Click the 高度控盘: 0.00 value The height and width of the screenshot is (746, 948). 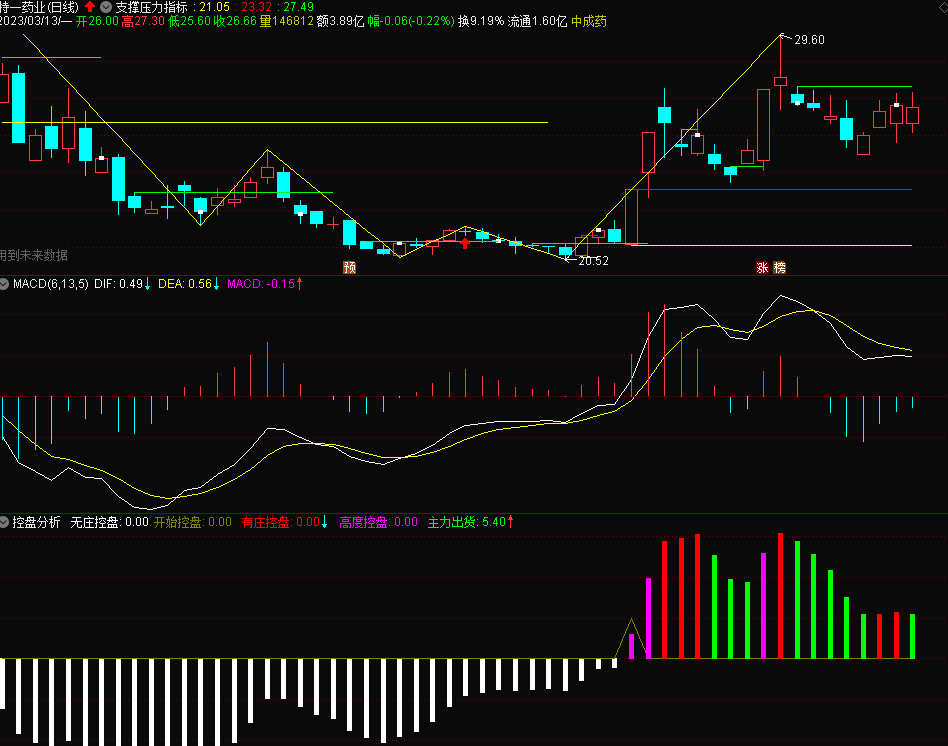click(378, 522)
